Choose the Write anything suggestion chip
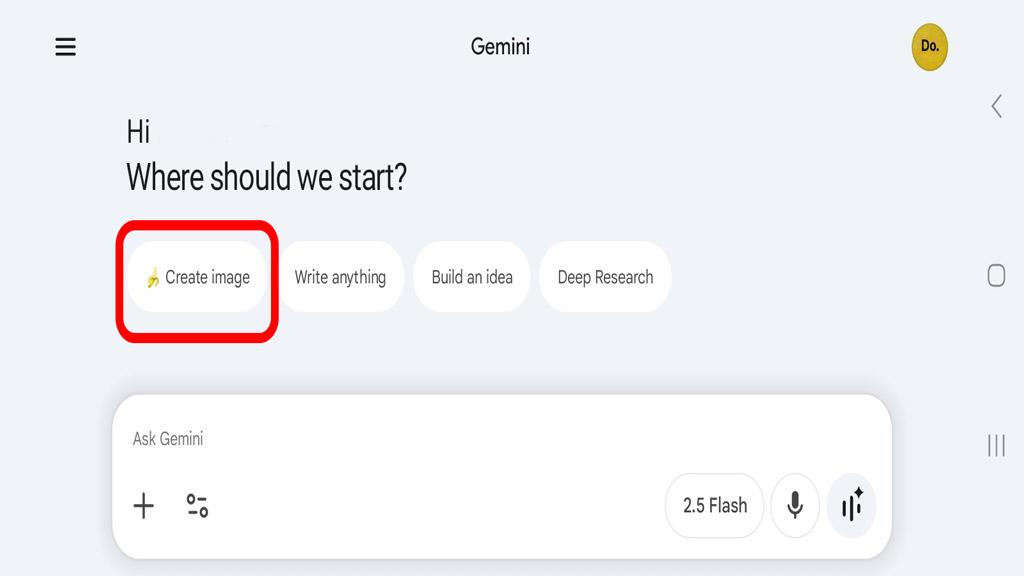This screenshot has height=576, width=1024. tap(340, 277)
